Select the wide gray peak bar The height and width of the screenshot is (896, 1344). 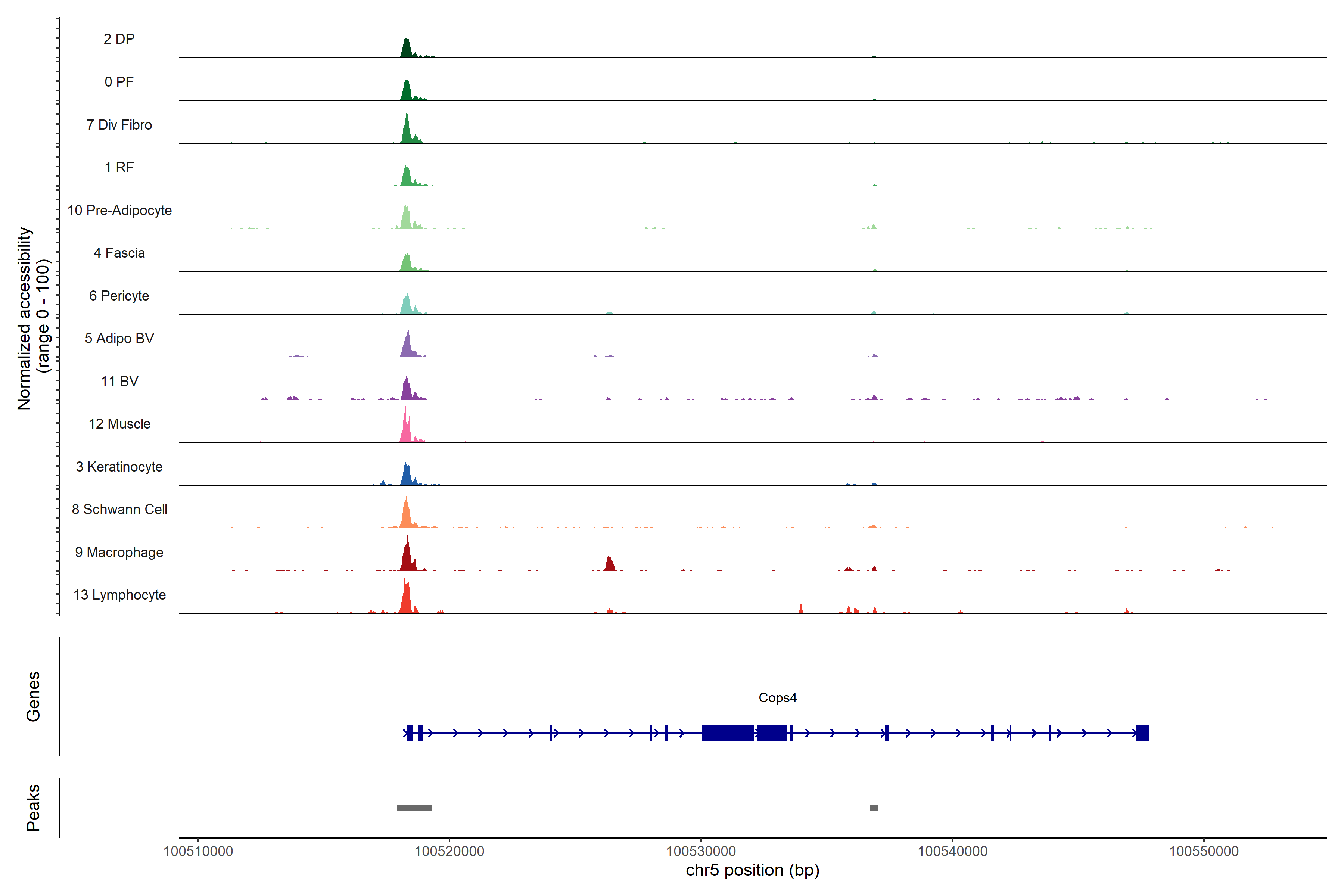[414, 808]
